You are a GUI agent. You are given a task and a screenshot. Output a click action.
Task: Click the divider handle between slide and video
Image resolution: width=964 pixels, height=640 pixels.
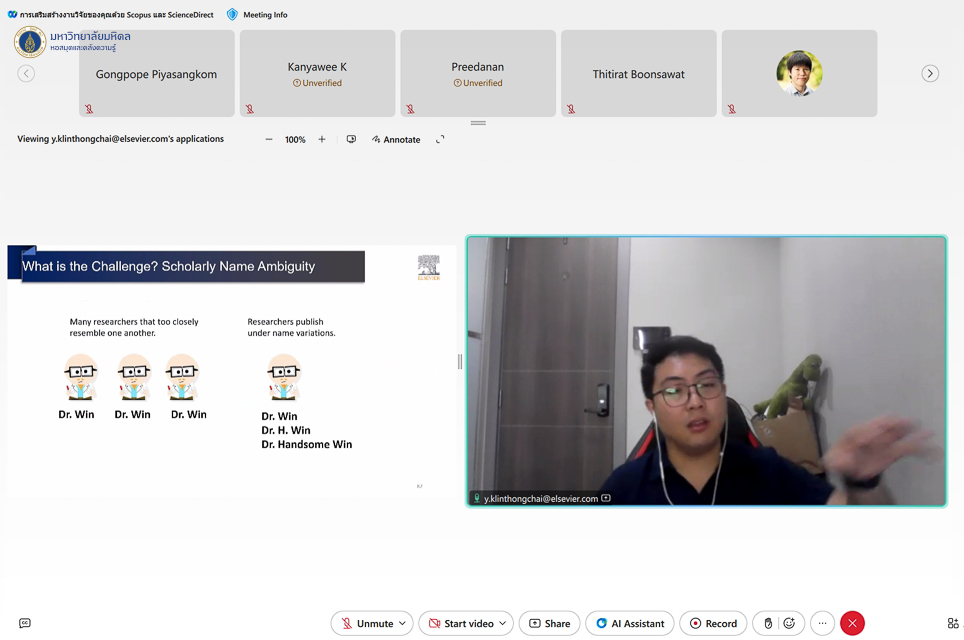[x=460, y=362]
